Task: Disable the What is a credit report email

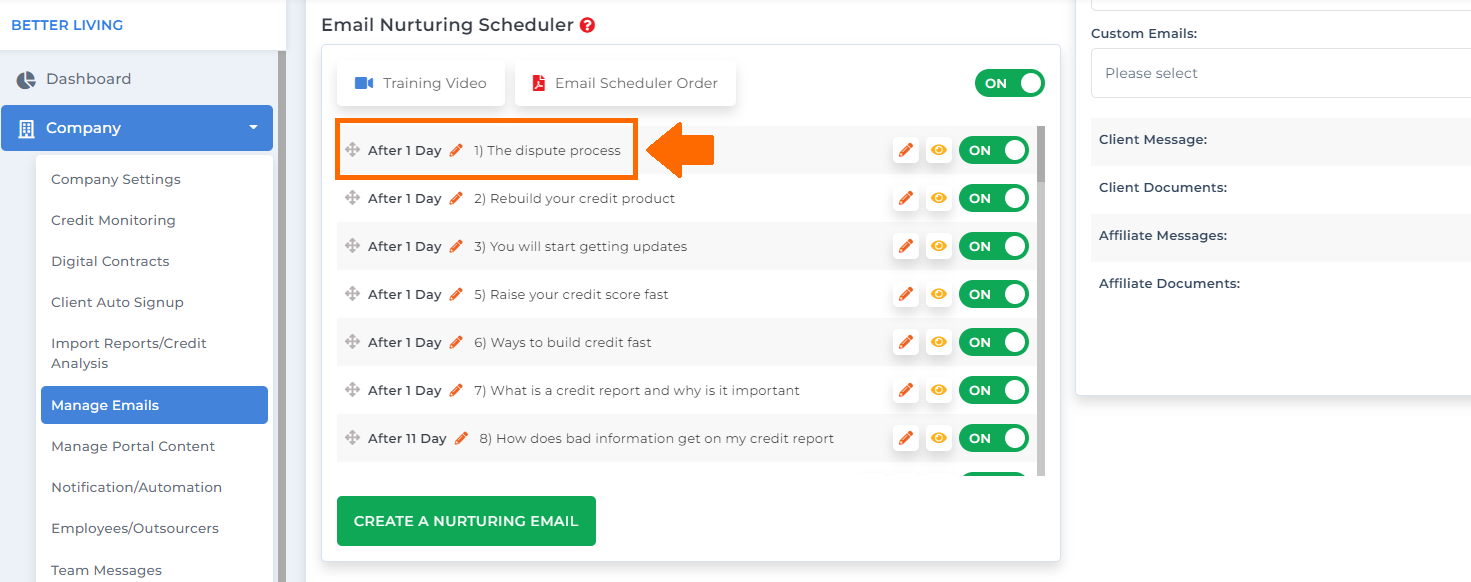Action: [x=994, y=390]
